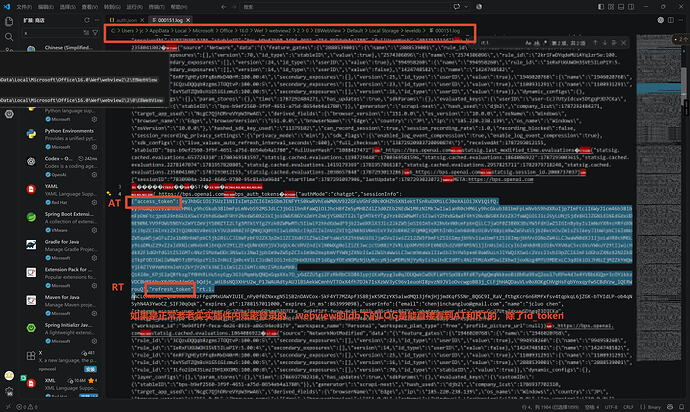Open the Selection menu
This screenshot has height=412, width=690.
point(67,7)
